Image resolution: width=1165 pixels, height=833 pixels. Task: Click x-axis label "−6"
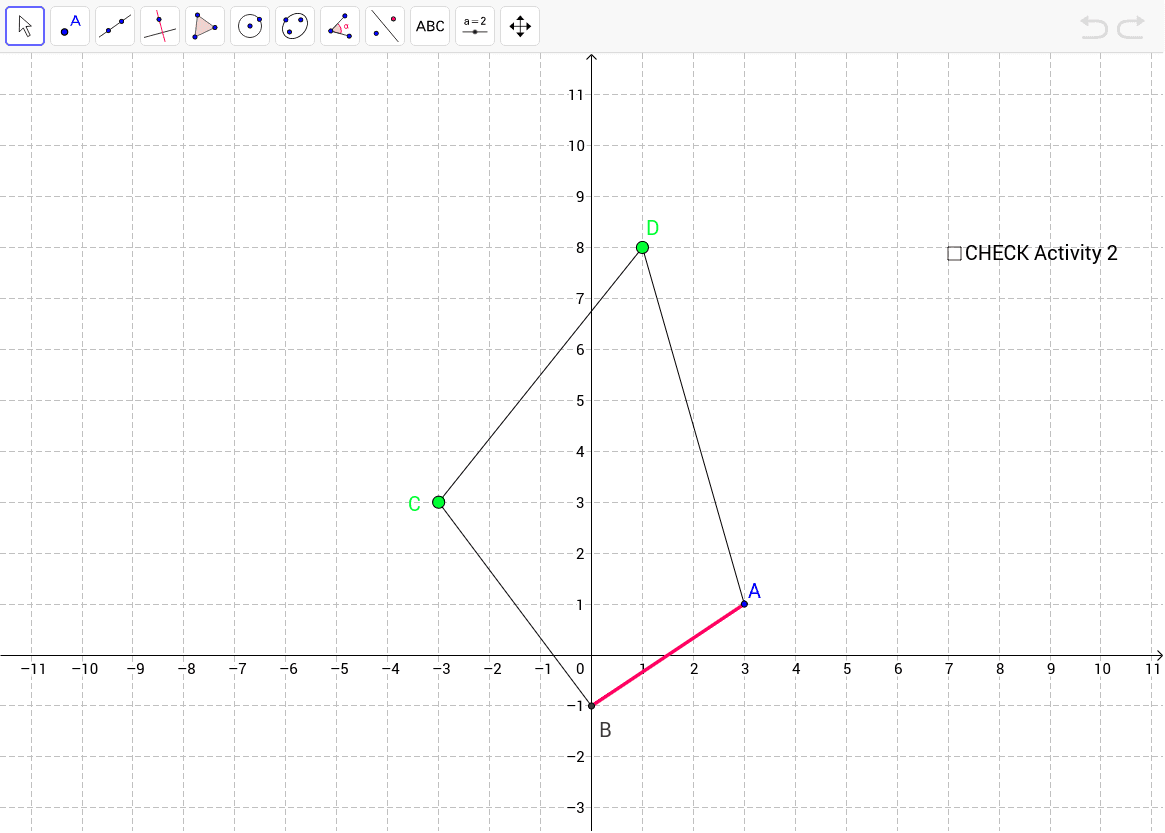[288, 669]
